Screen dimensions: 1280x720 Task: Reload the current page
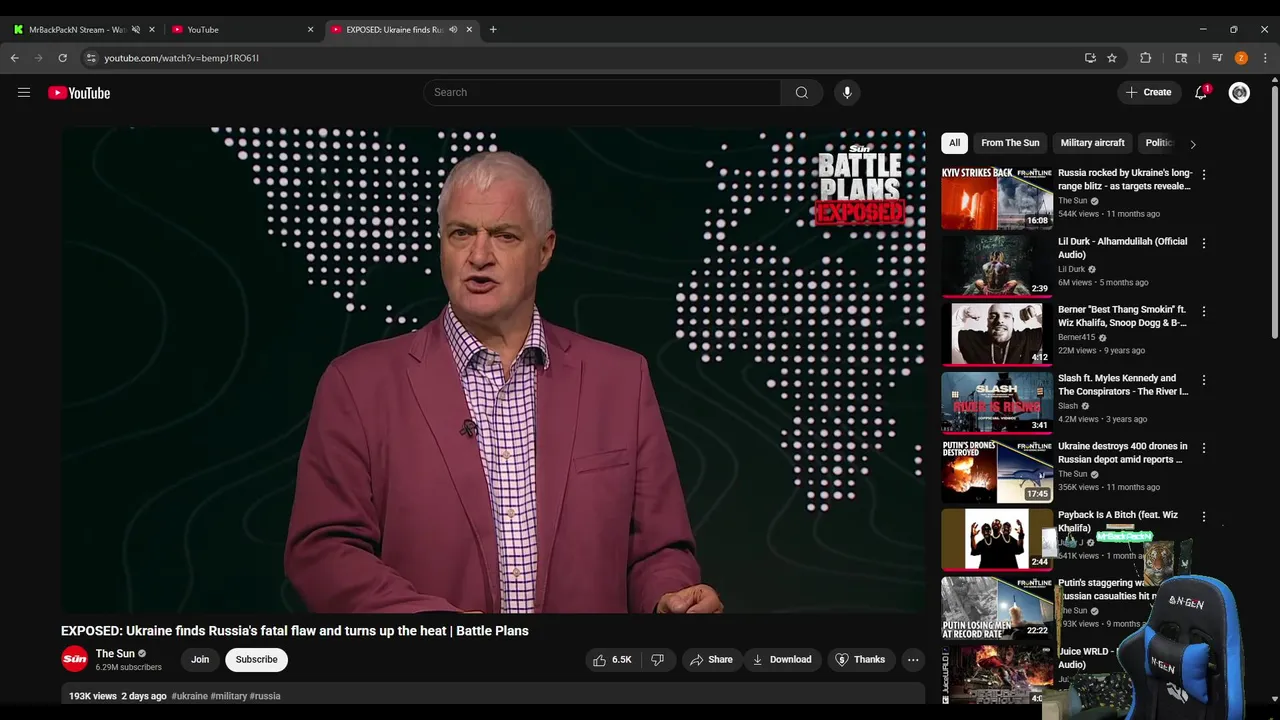pyautogui.click(x=62, y=58)
